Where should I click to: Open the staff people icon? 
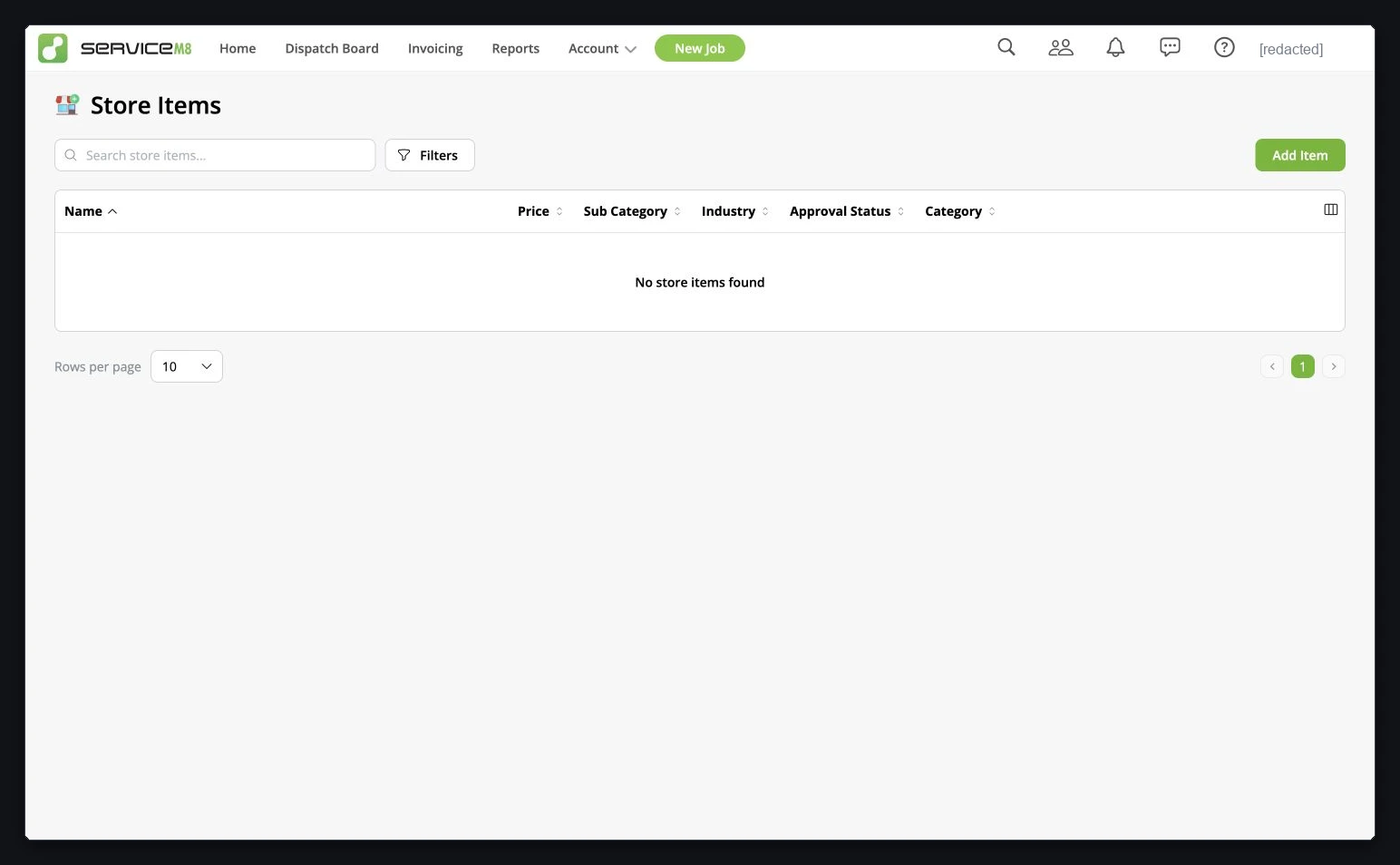[x=1061, y=47]
